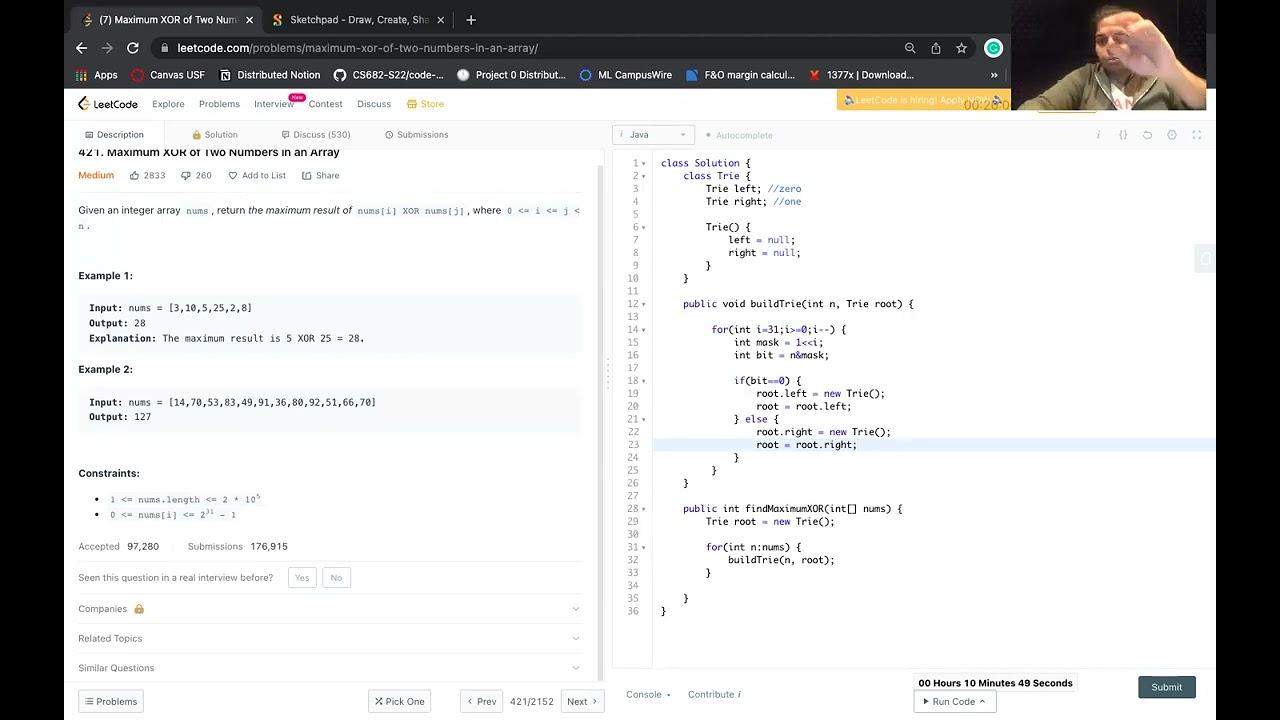Answer Yes to seen in real interview
Viewport: 1280px width, 720px height.
(302, 577)
